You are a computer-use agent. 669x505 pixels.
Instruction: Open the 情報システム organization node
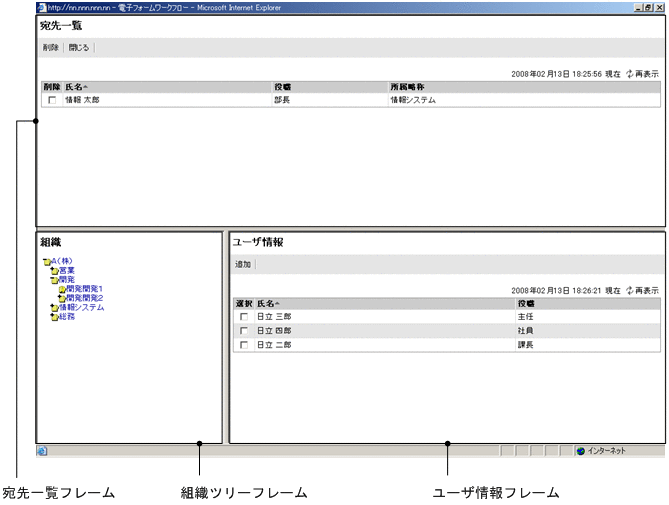tap(81, 307)
